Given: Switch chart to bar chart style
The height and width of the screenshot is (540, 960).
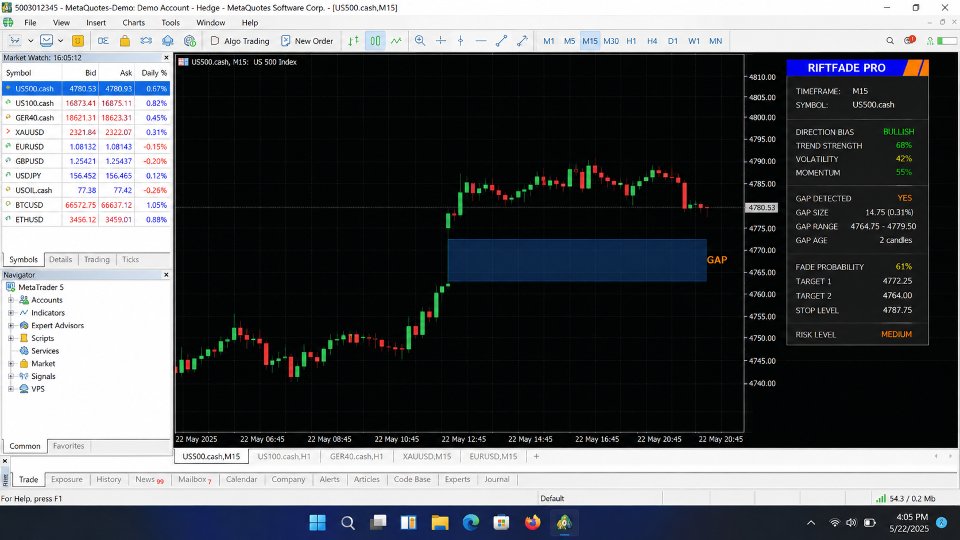Looking at the screenshot, I should (354, 41).
